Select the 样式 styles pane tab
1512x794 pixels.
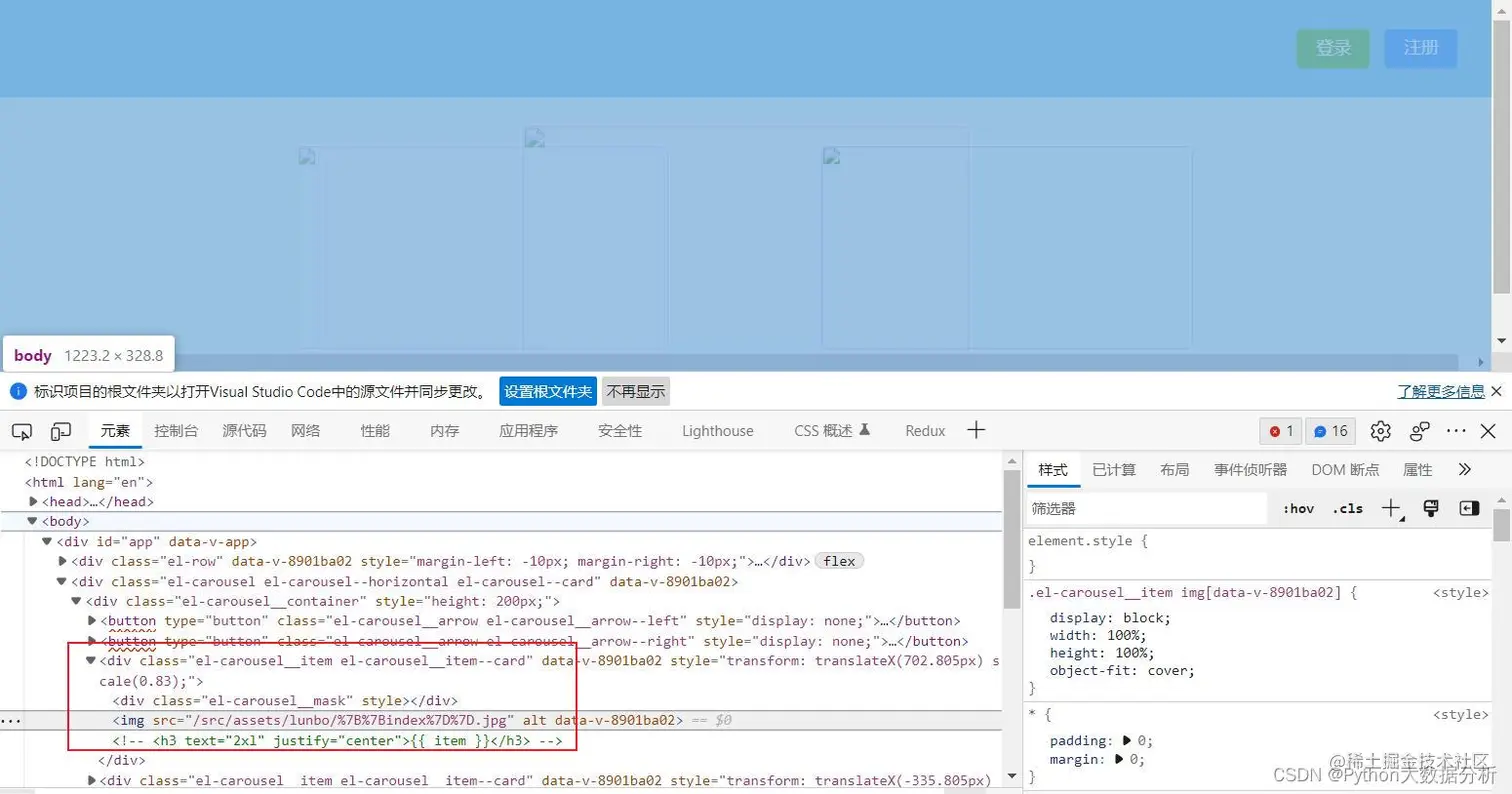pyautogui.click(x=1052, y=469)
